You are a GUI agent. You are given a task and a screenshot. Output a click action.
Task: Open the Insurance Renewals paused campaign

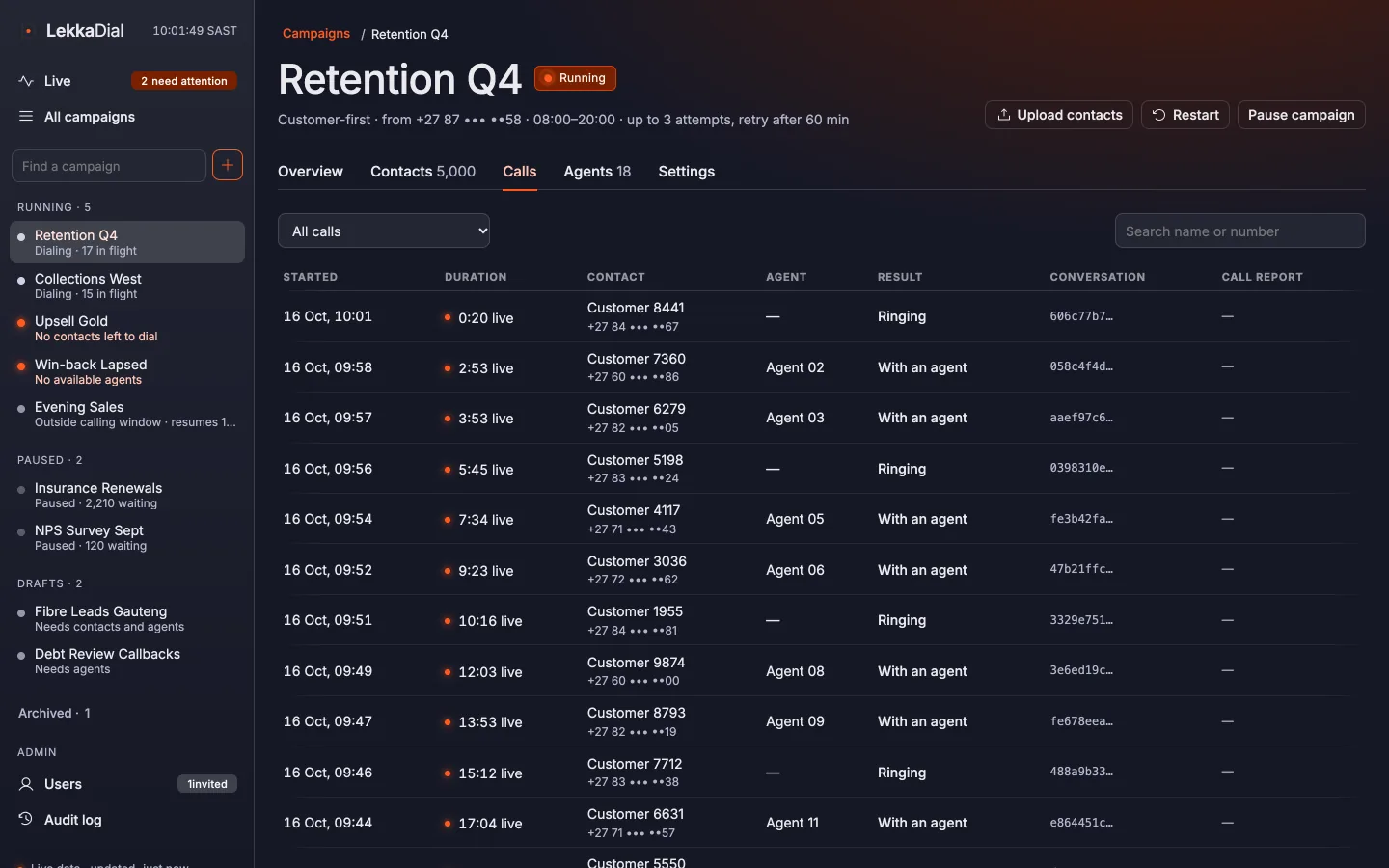[x=127, y=495]
